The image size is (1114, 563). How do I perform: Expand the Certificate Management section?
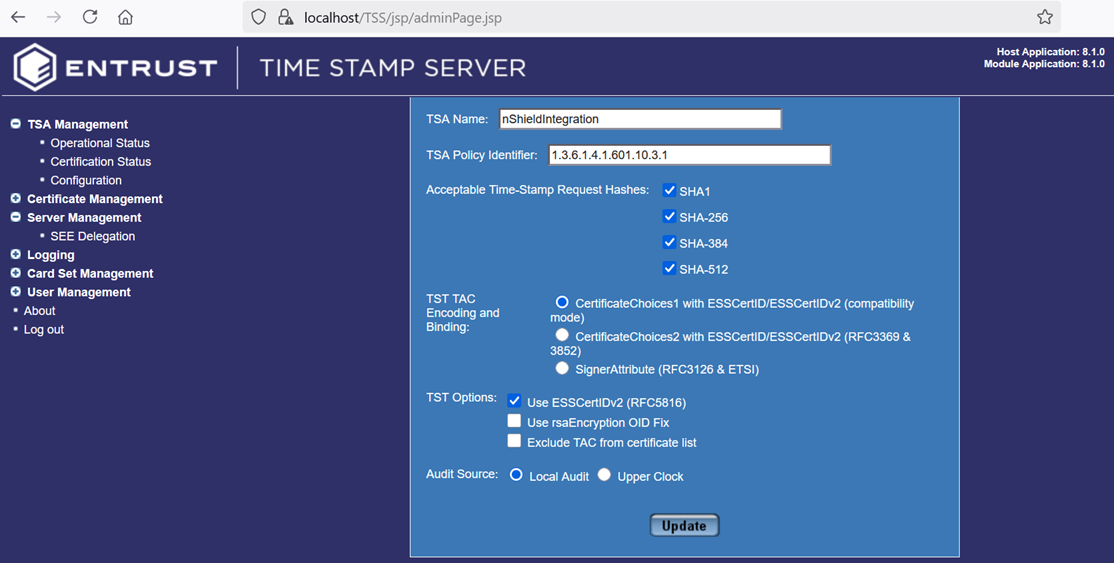(16, 198)
